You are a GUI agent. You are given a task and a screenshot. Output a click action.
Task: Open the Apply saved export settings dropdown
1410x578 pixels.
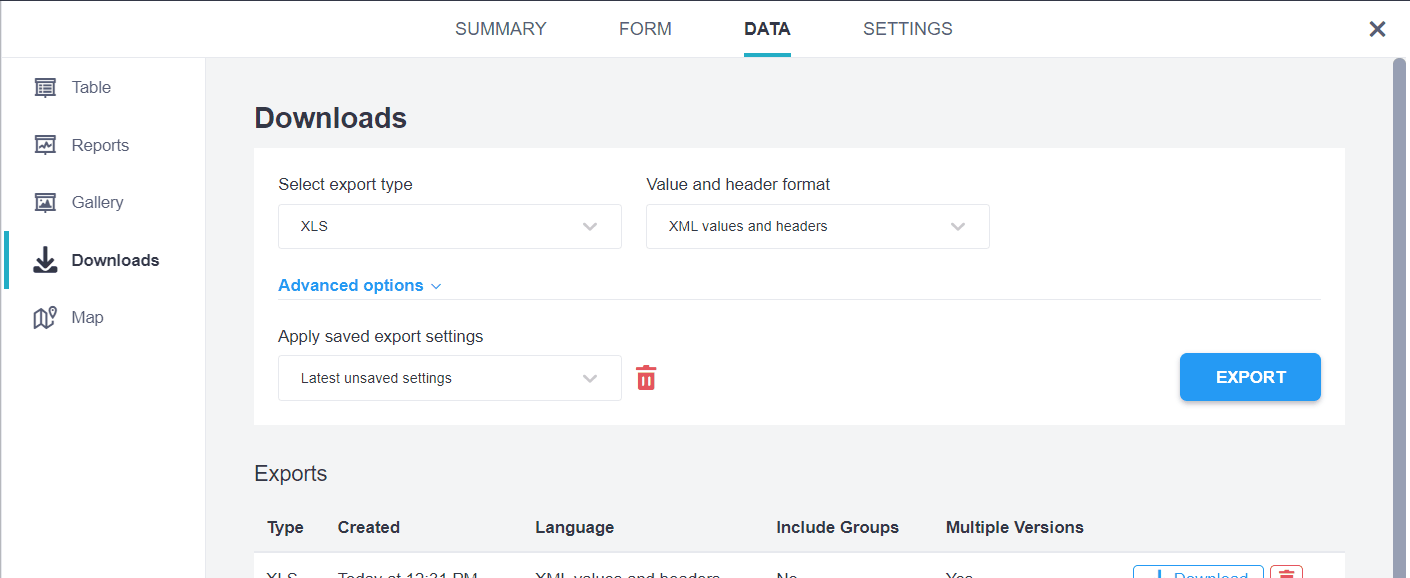449,379
